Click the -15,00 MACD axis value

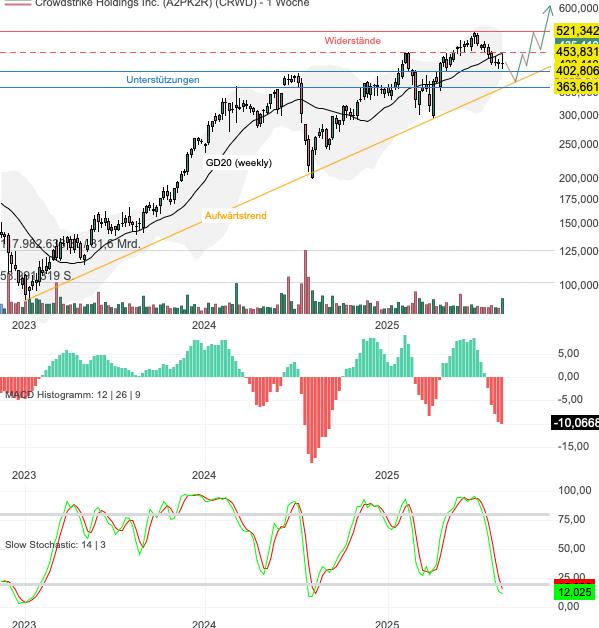[x=573, y=446]
